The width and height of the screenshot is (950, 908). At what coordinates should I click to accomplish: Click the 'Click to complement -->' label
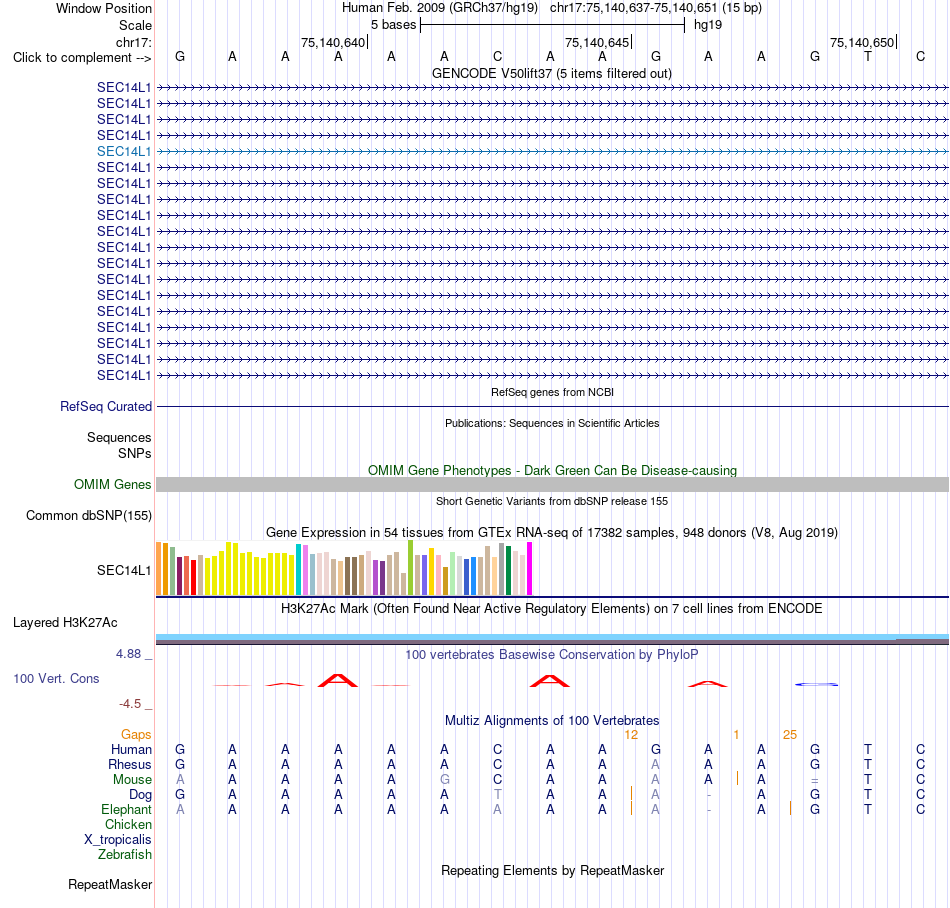point(82,58)
